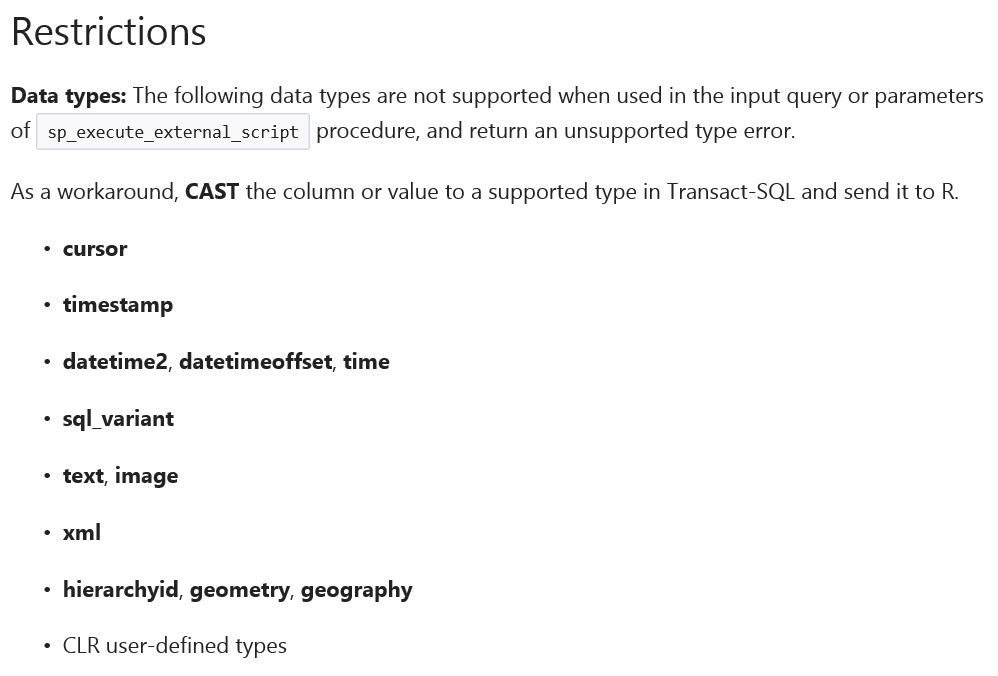Select 'CLR user-defined types' list item
Viewport: 998px width, 676px height.
[175, 646]
